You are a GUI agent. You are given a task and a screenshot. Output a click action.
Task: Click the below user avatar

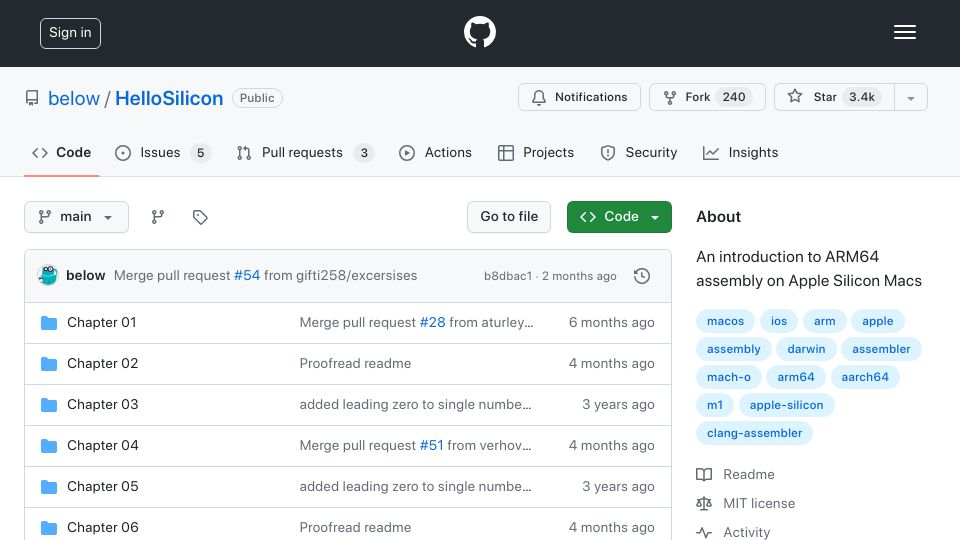48,276
